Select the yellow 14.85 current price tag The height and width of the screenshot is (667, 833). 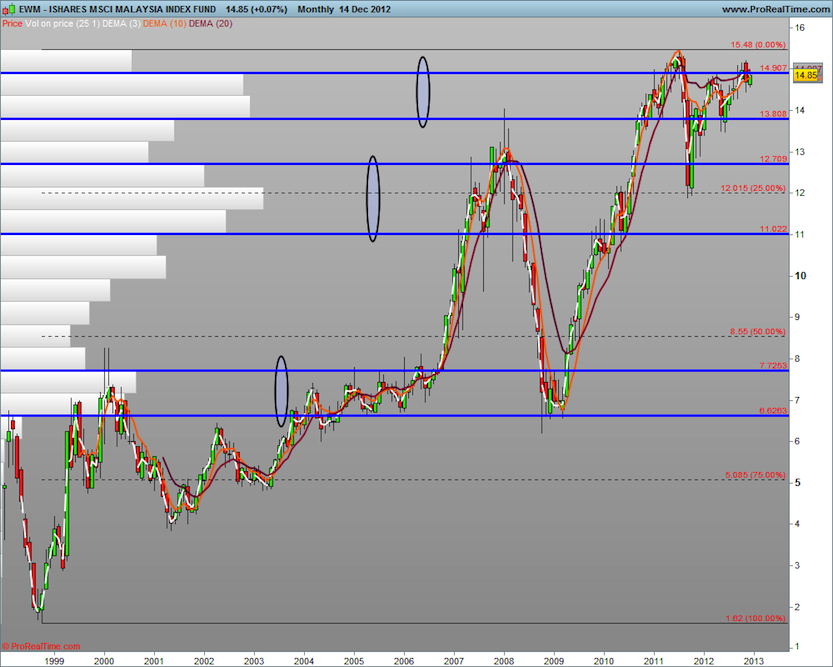(805, 75)
